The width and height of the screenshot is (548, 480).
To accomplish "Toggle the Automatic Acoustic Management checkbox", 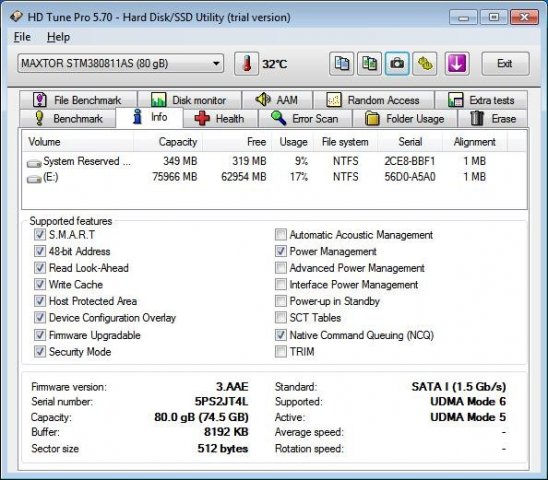I will [281, 235].
